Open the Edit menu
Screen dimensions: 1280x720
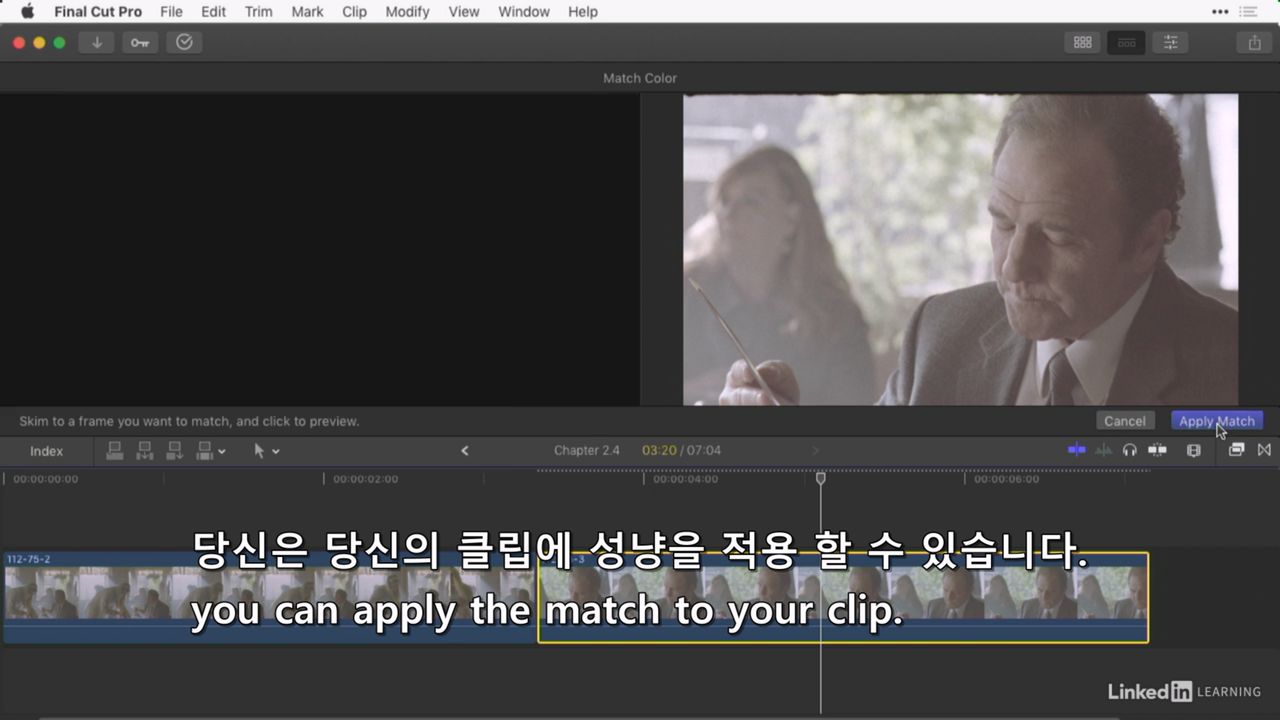click(213, 12)
